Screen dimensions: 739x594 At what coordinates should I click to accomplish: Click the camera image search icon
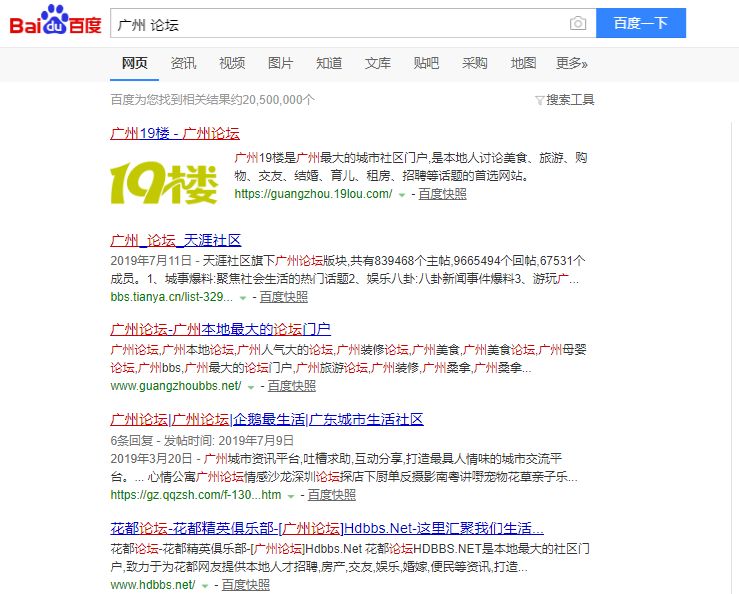(x=577, y=23)
